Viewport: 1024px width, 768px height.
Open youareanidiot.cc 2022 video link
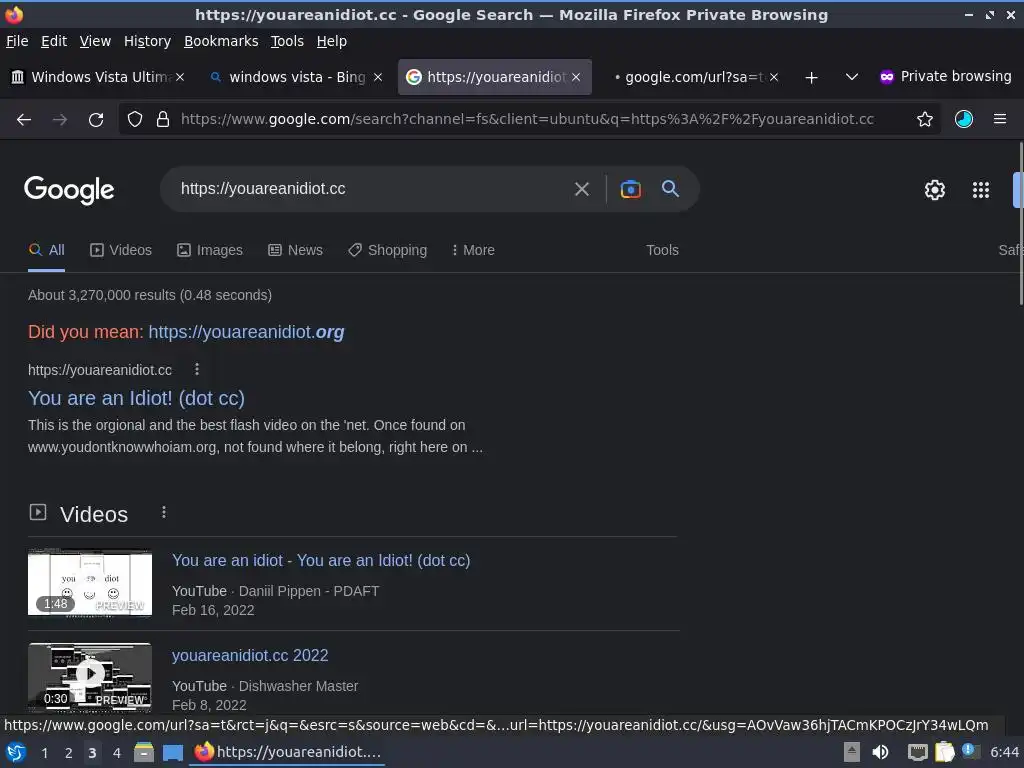point(250,655)
